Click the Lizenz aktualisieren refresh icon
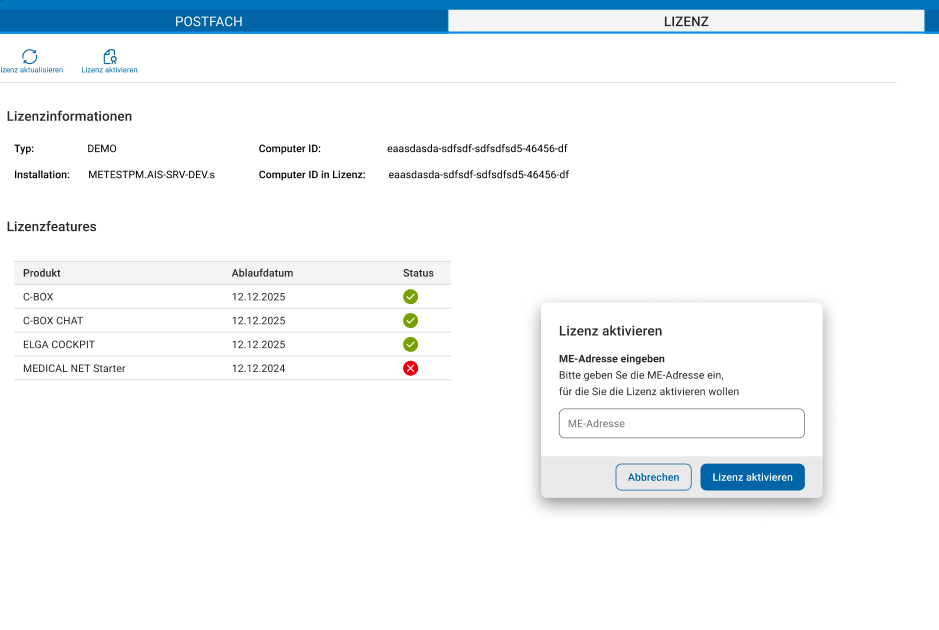The width and height of the screenshot is (939, 630). [30, 56]
